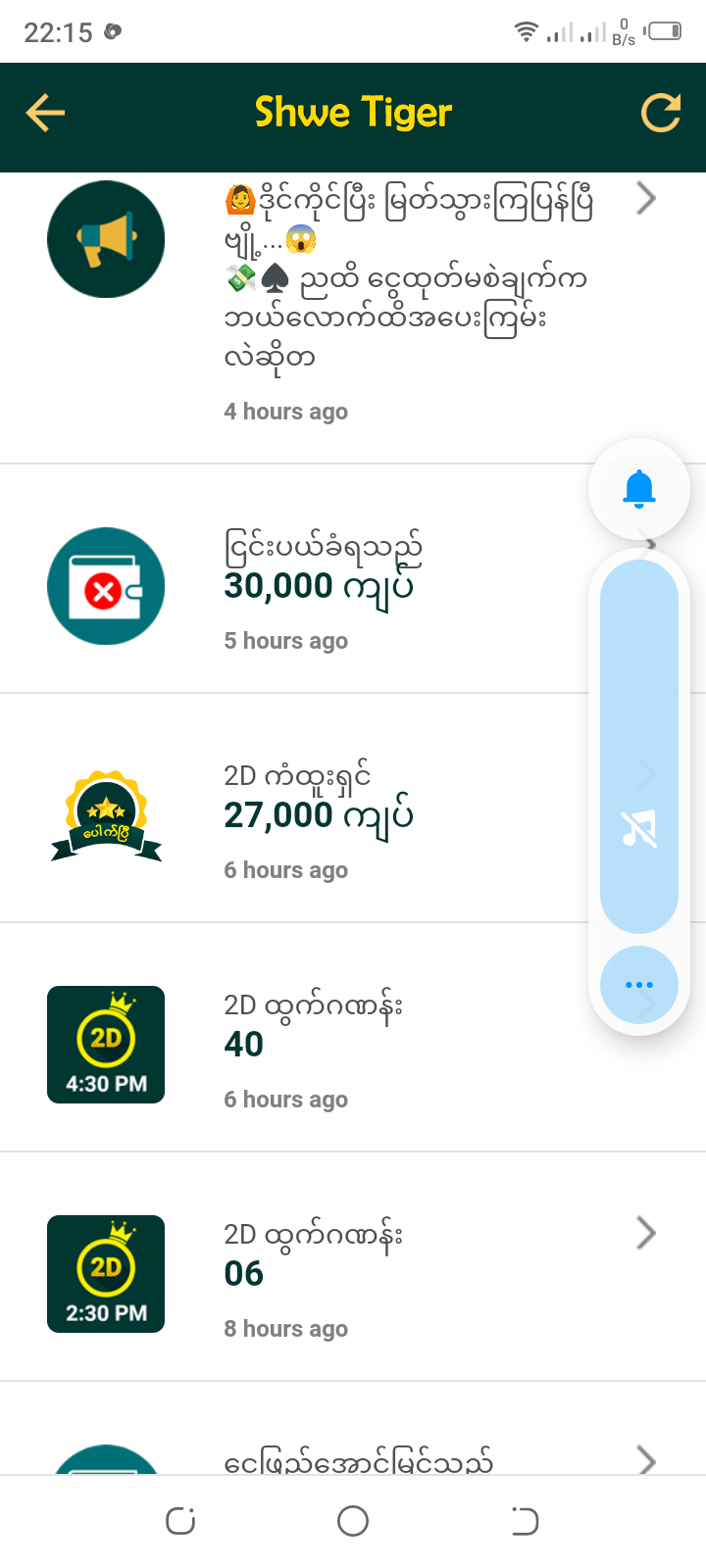Toggle the muted sound icon
Screen dimensions: 706x1568
pos(639,830)
